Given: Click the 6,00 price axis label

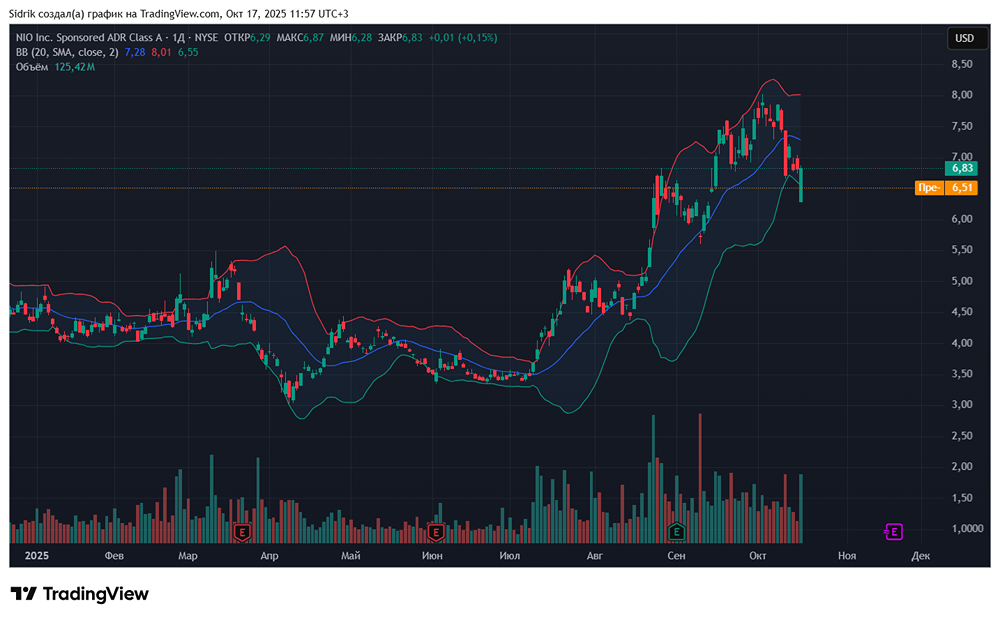Looking at the screenshot, I should 962,219.
